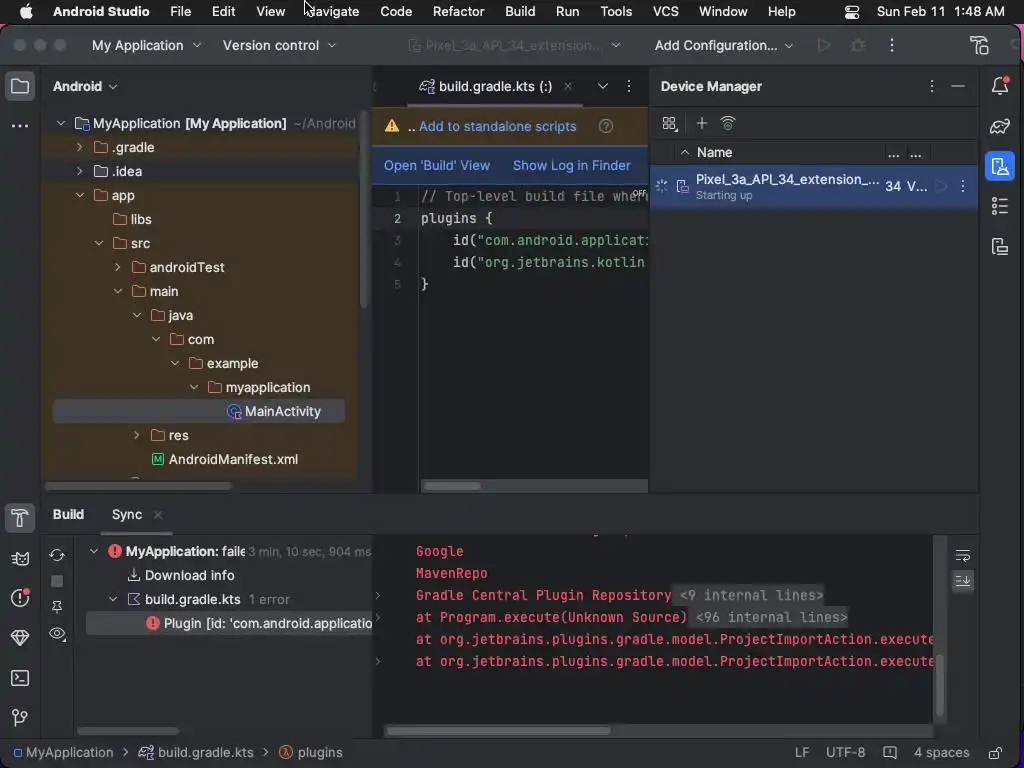This screenshot has height=768, width=1024.
Task: Open Terminal tool window icon
Action: (x=20, y=678)
